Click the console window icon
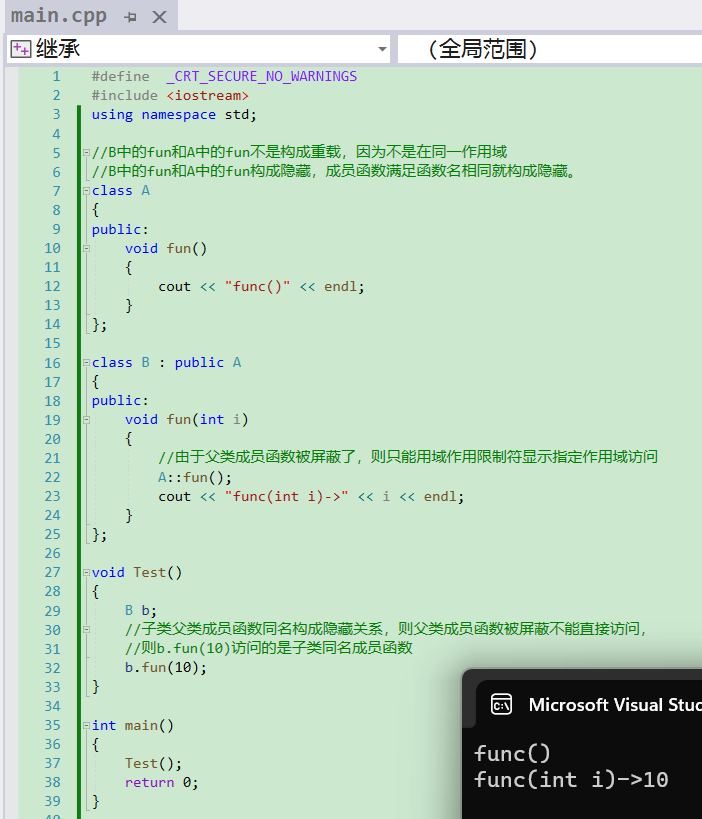Screen dimensions: 702x819 click(x=501, y=705)
